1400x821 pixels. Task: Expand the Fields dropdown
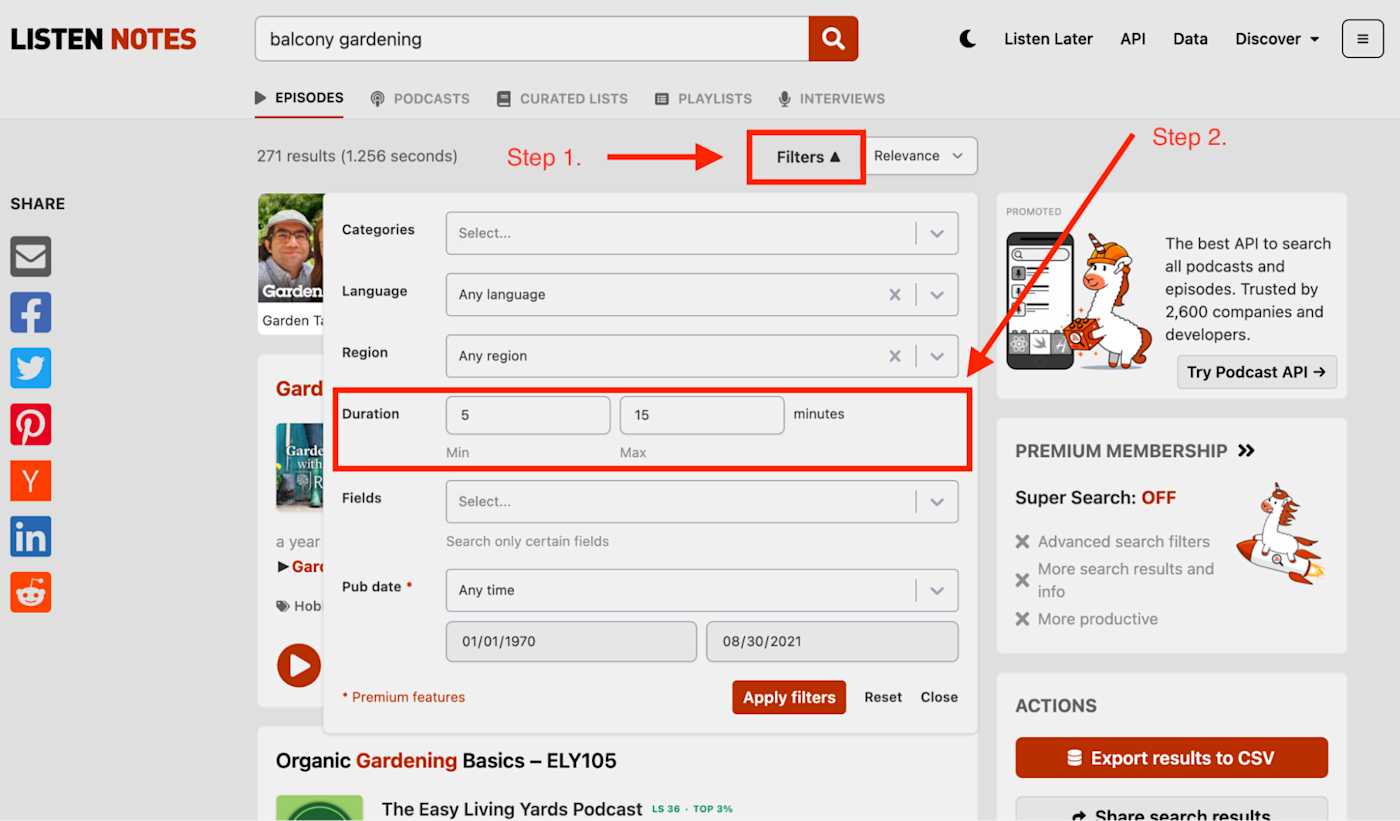(x=702, y=502)
